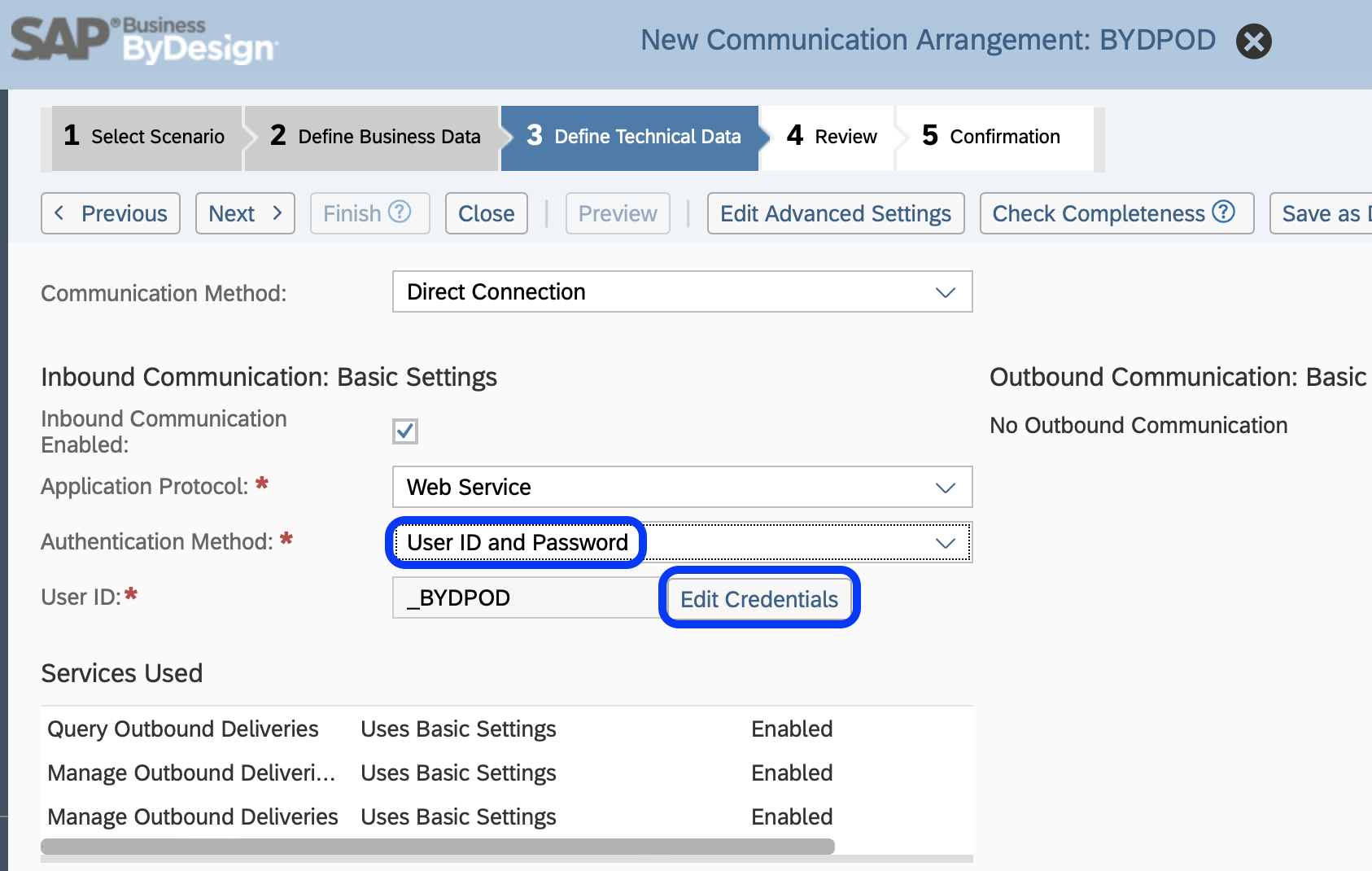Open the Review step
The width and height of the screenshot is (1372, 871).
pos(830,136)
